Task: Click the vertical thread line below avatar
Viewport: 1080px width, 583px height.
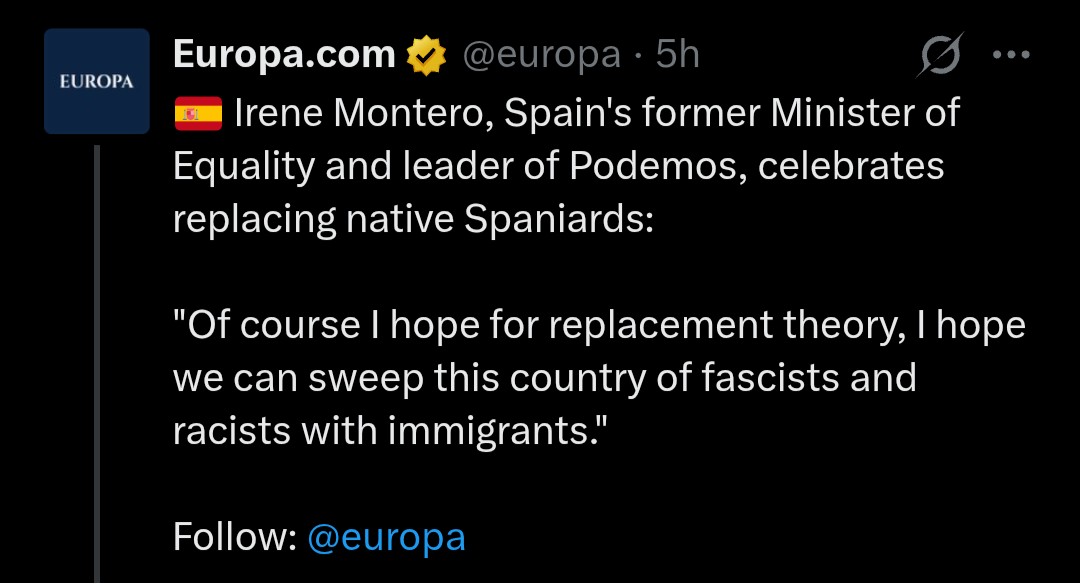Action: tap(97, 360)
